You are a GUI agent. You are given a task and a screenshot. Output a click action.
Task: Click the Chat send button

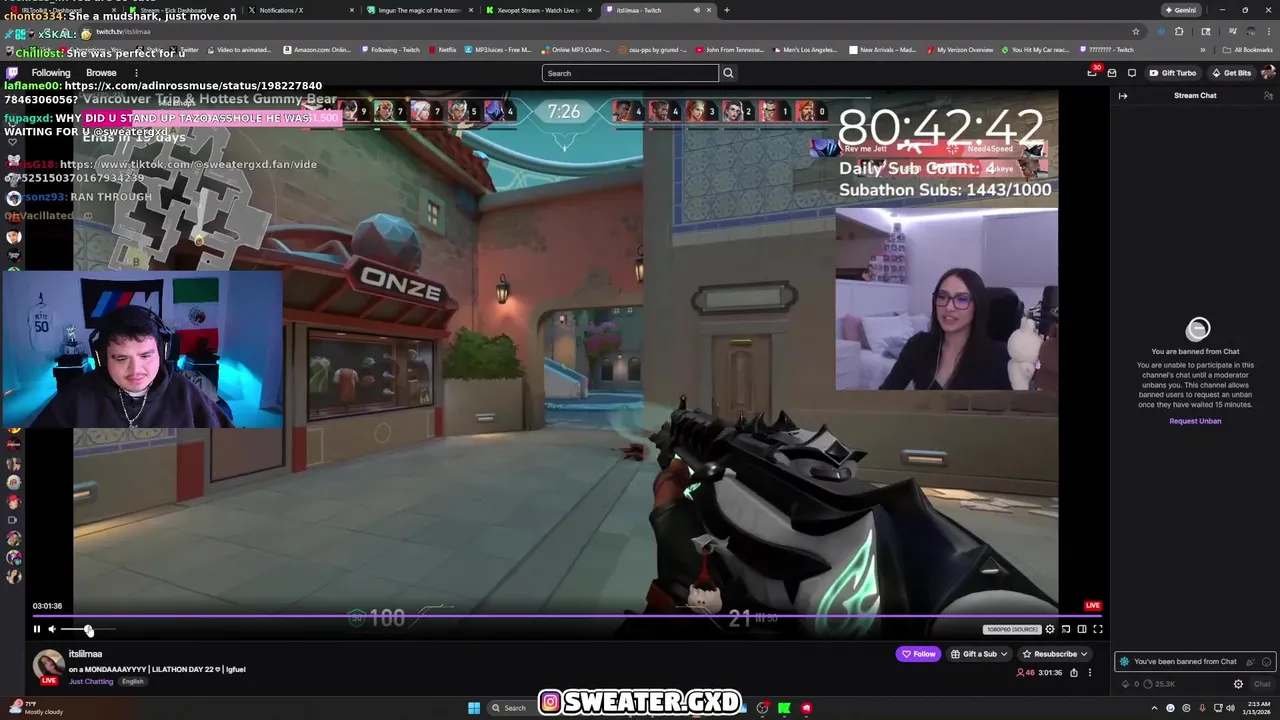(x=1262, y=684)
